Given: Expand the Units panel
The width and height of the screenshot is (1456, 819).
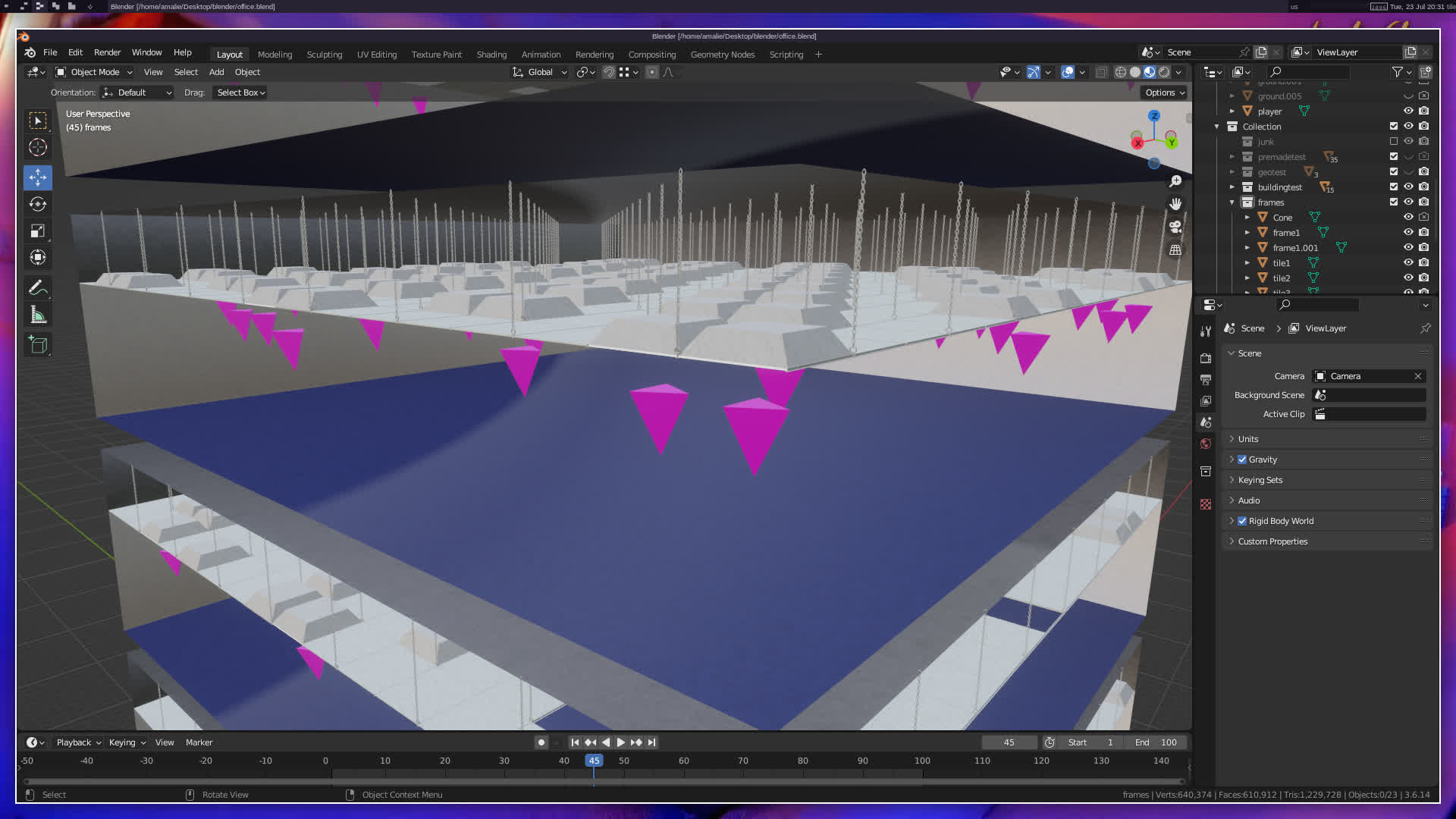Looking at the screenshot, I should [1248, 439].
